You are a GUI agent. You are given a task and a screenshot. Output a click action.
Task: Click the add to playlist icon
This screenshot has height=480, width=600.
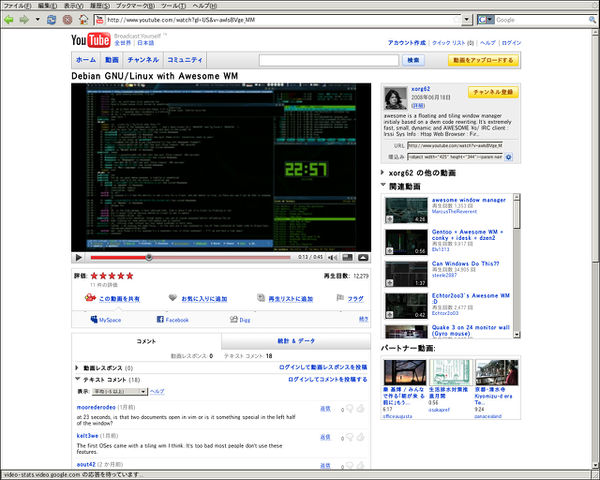[x=261, y=298]
